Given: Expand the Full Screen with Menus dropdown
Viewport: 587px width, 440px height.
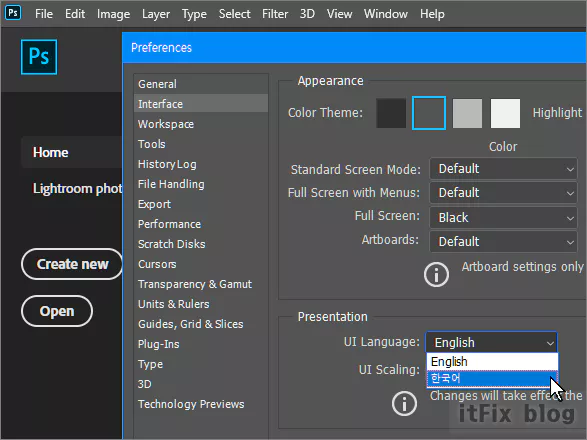Looking at the screenshot, I should 503,193.
